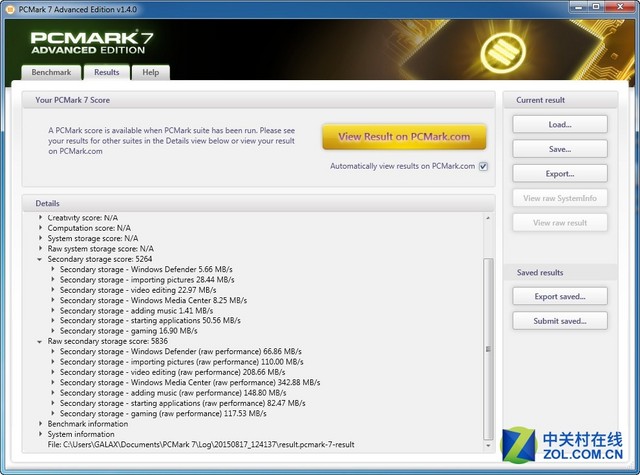Click the Export... button
This screenshot has height=475, width=640.
[x=560, y=173]
